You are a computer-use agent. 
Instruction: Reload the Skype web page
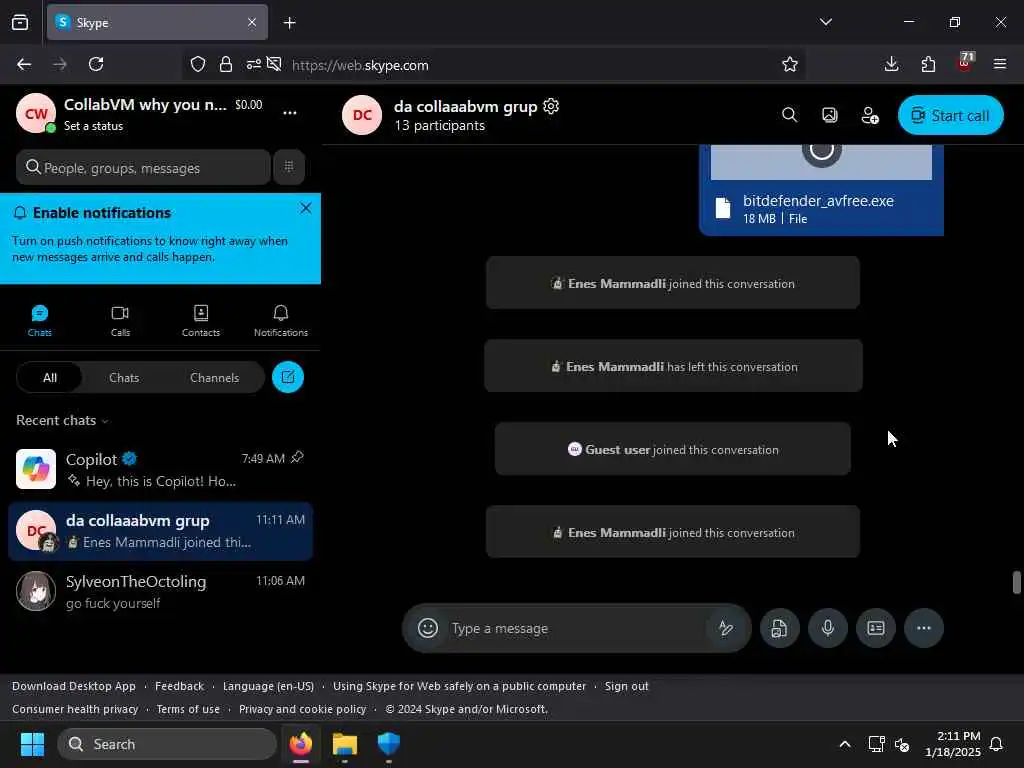[96, 64]
